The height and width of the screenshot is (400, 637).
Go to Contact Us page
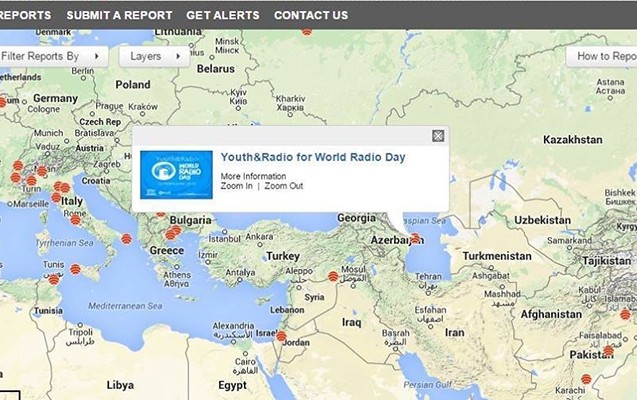tap(311, 15)
